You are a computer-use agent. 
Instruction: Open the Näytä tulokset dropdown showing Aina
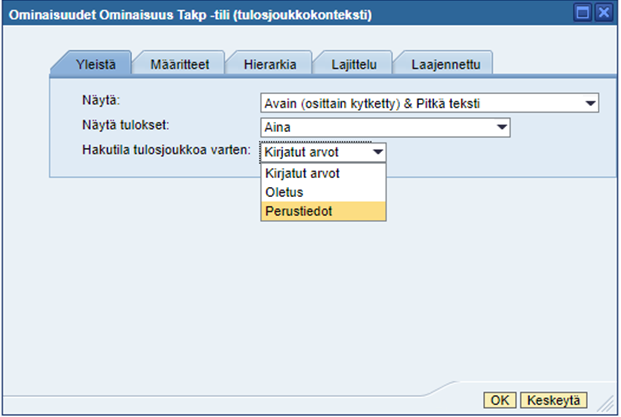502,127
